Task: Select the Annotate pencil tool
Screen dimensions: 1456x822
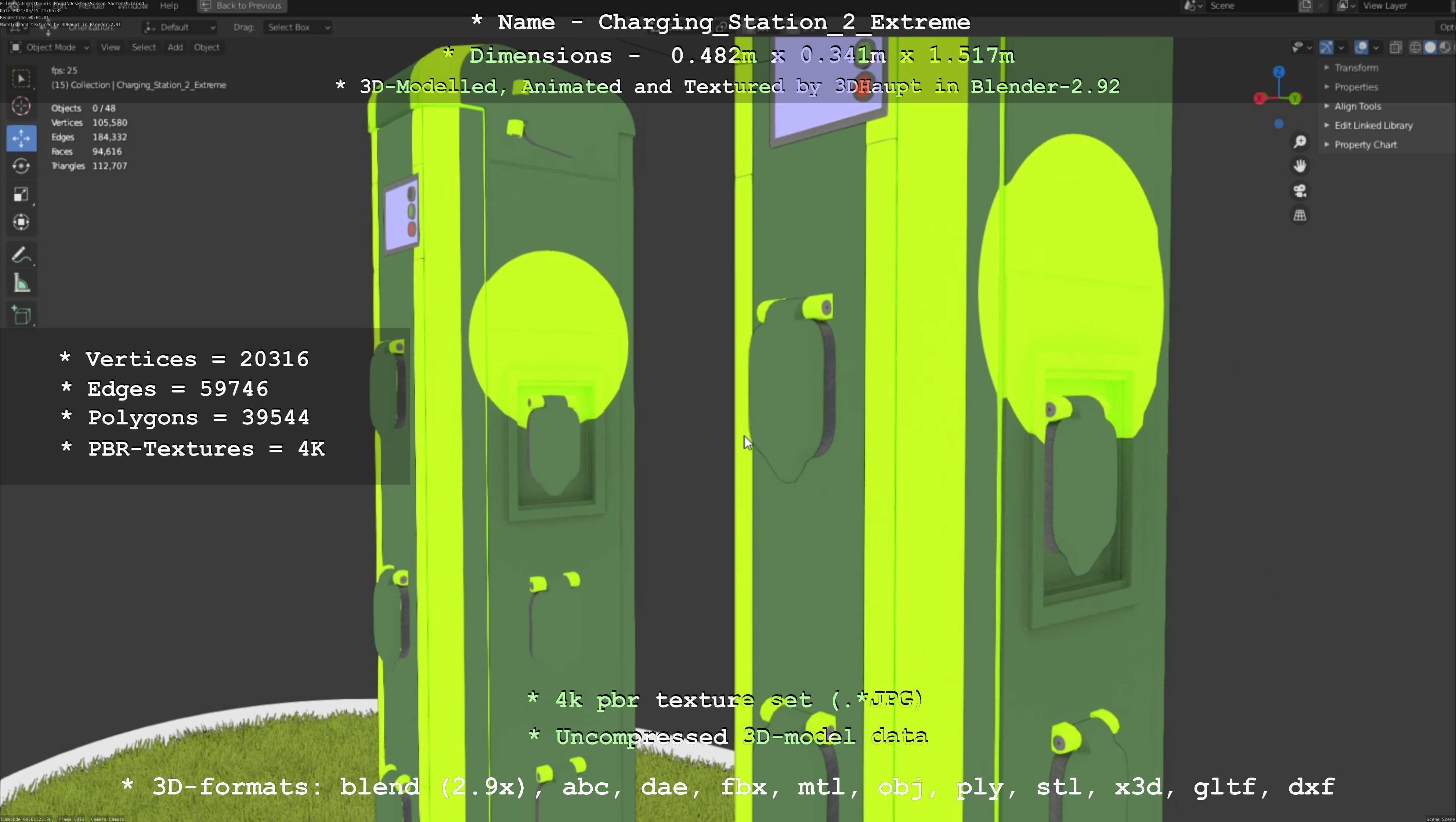Action: pyautogui.click(x=21, y=256)
